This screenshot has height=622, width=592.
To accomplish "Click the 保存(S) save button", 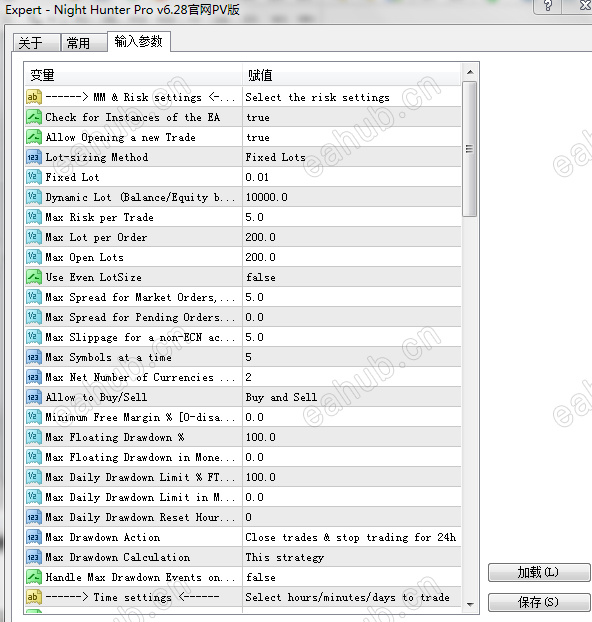I will pos(539,602).
